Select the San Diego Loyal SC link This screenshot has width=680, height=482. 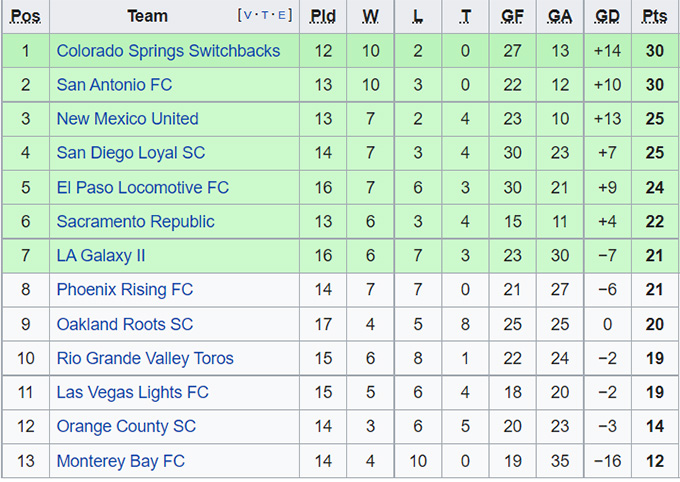click(x=129, y=153)
